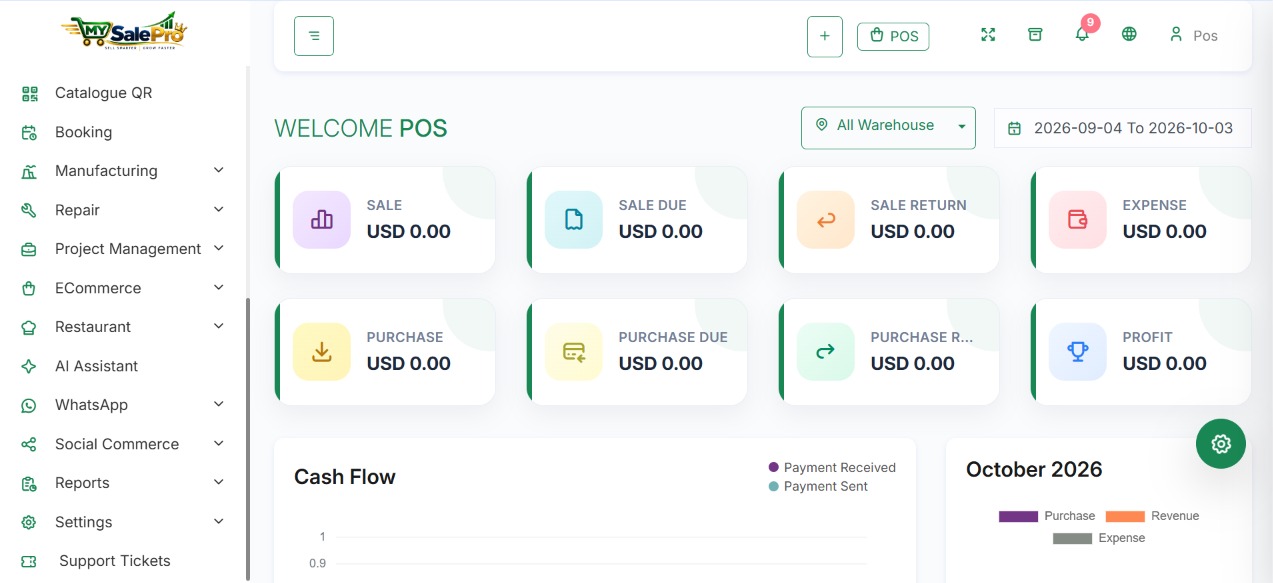Toggle the Expense gray legend swatch

coord(1072,538)
